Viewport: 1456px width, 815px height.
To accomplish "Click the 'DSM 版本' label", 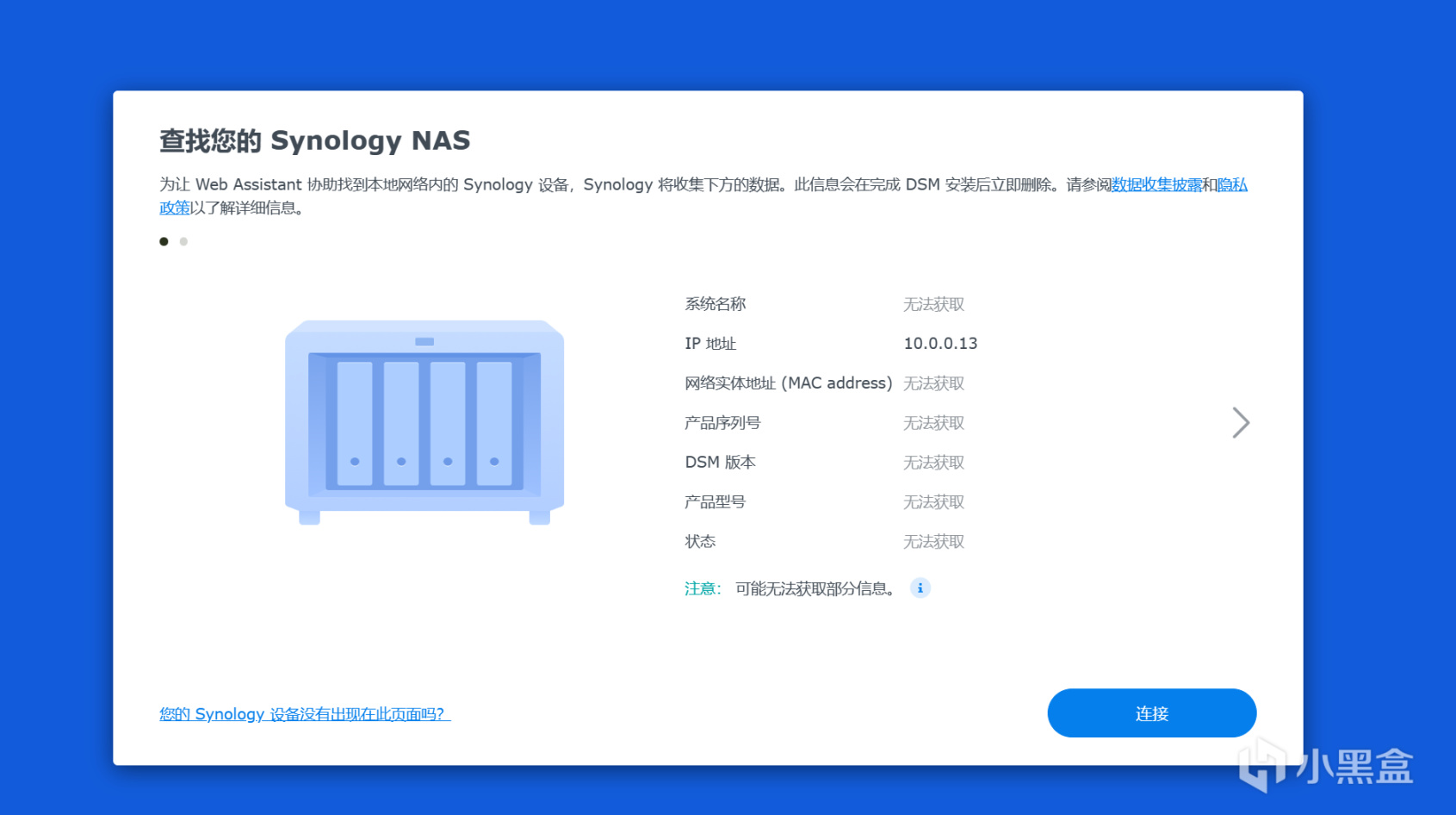I will tap(720, 463).
